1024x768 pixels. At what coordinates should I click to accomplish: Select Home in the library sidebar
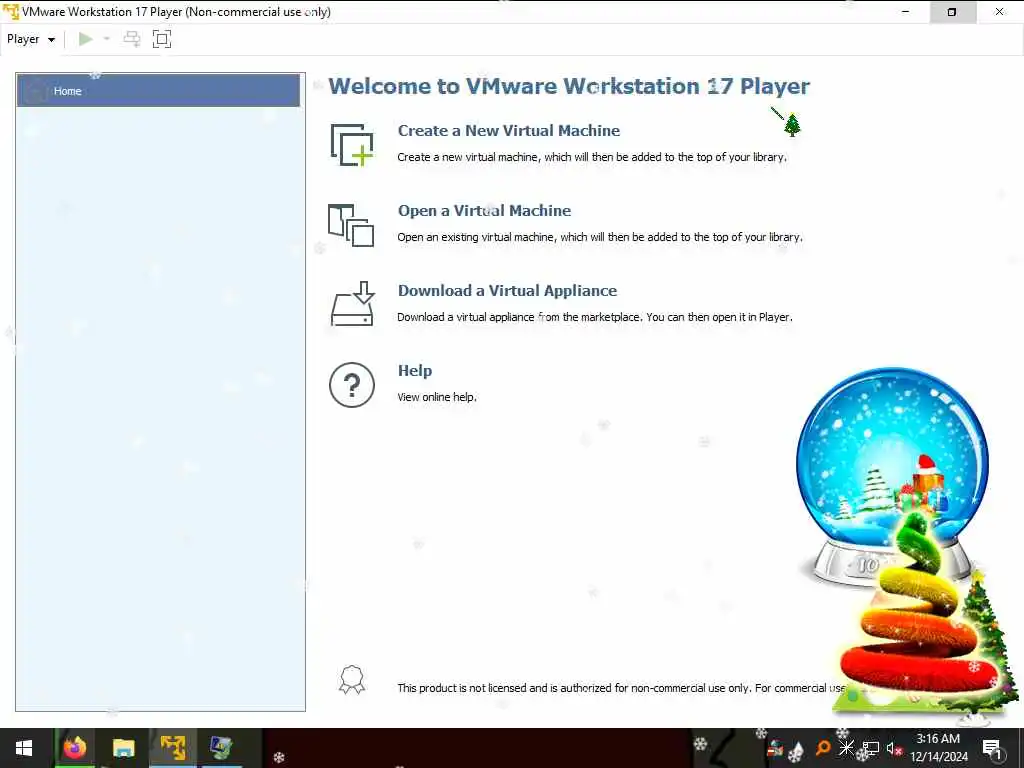point(158,91)
